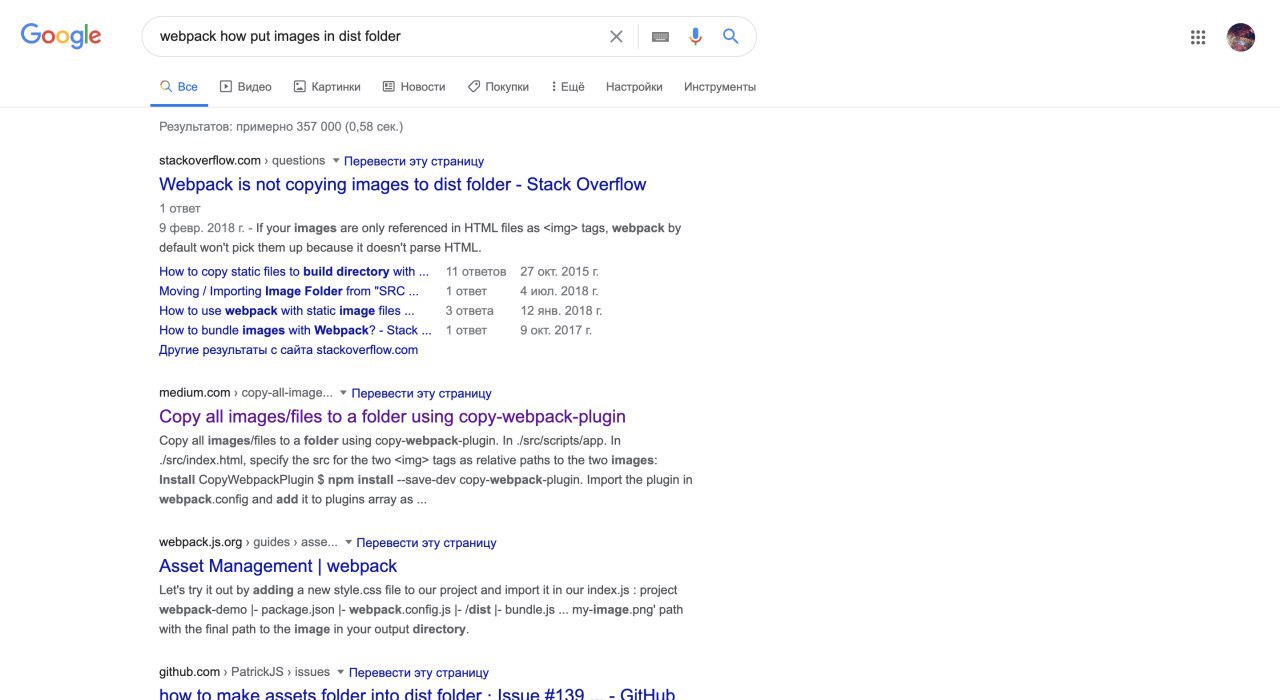Expand dropdown arrow next to medium.com
1280x700 pixels.
[343, 393]
